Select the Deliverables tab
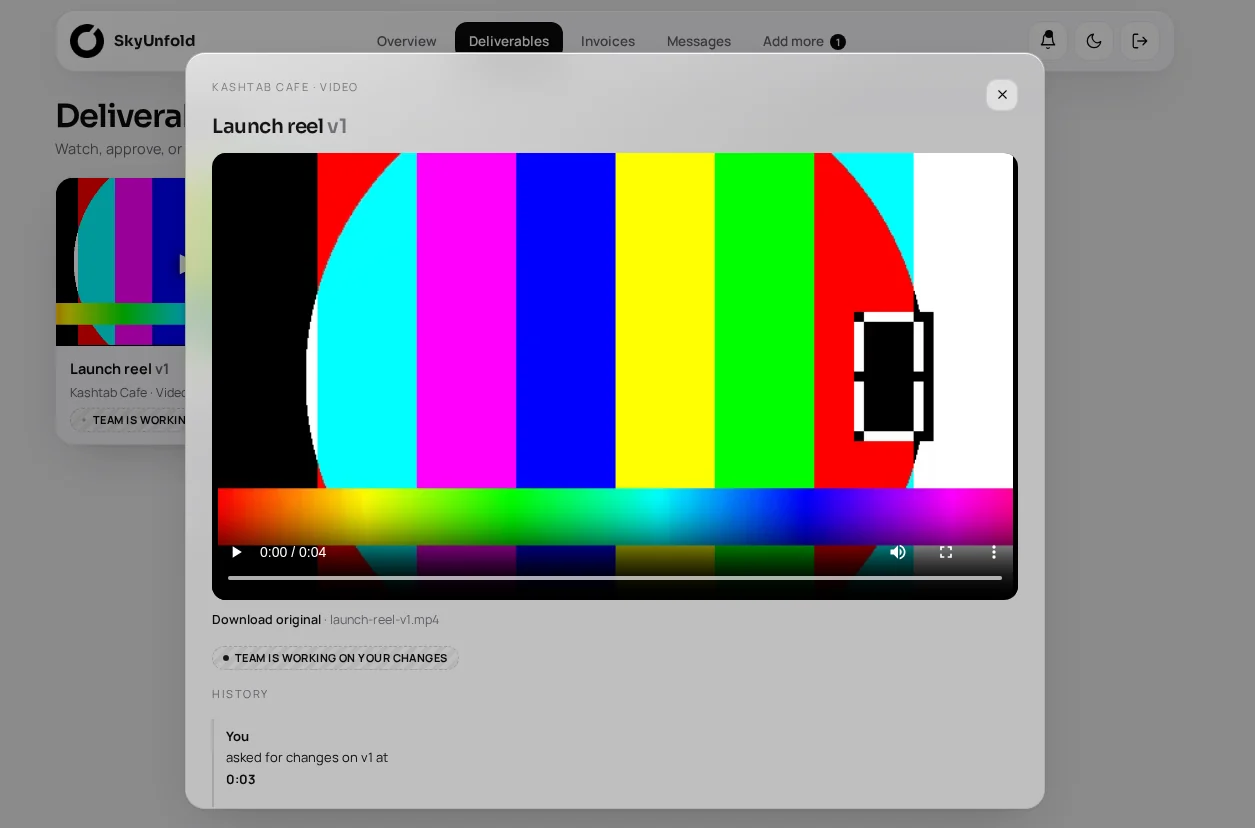1255x828 pixels. click(x=509, y=41)
